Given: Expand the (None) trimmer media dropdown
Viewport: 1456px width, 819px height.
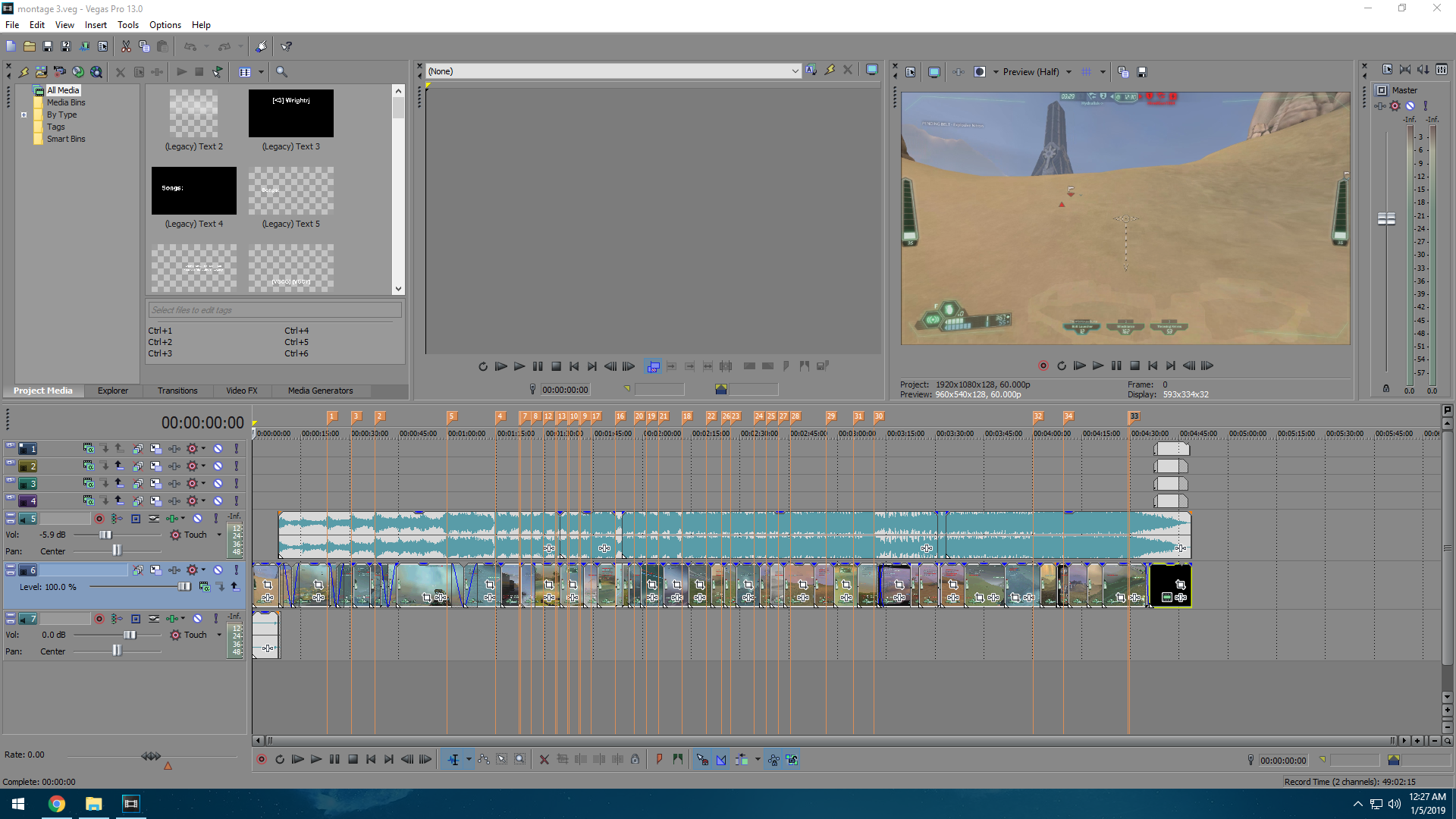Looking at the screenshot, I should (794, 71).
